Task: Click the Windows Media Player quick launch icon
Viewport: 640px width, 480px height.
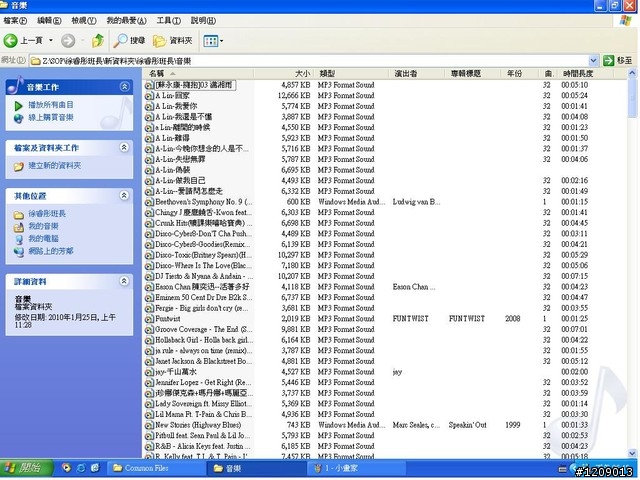Action: 66,468
